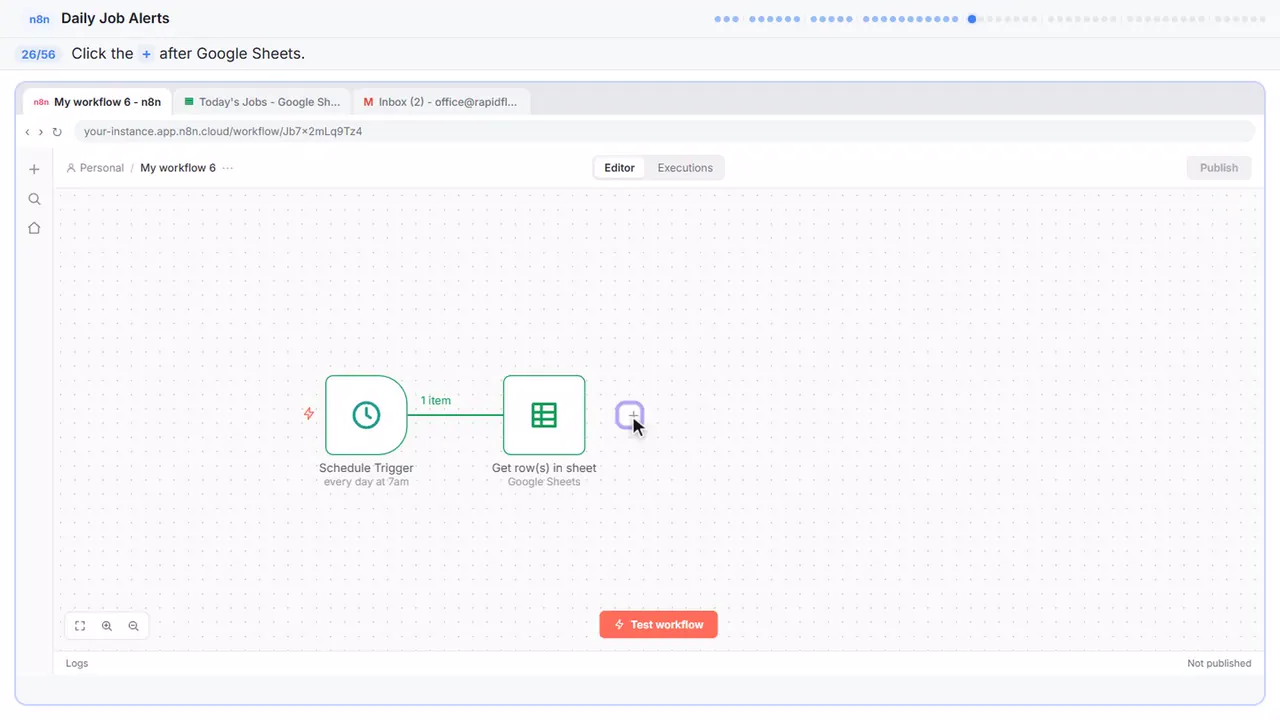The height and width of the screenshot is (720, 1280).
Task: Click the browser back arrow
Action: point(27,132)
